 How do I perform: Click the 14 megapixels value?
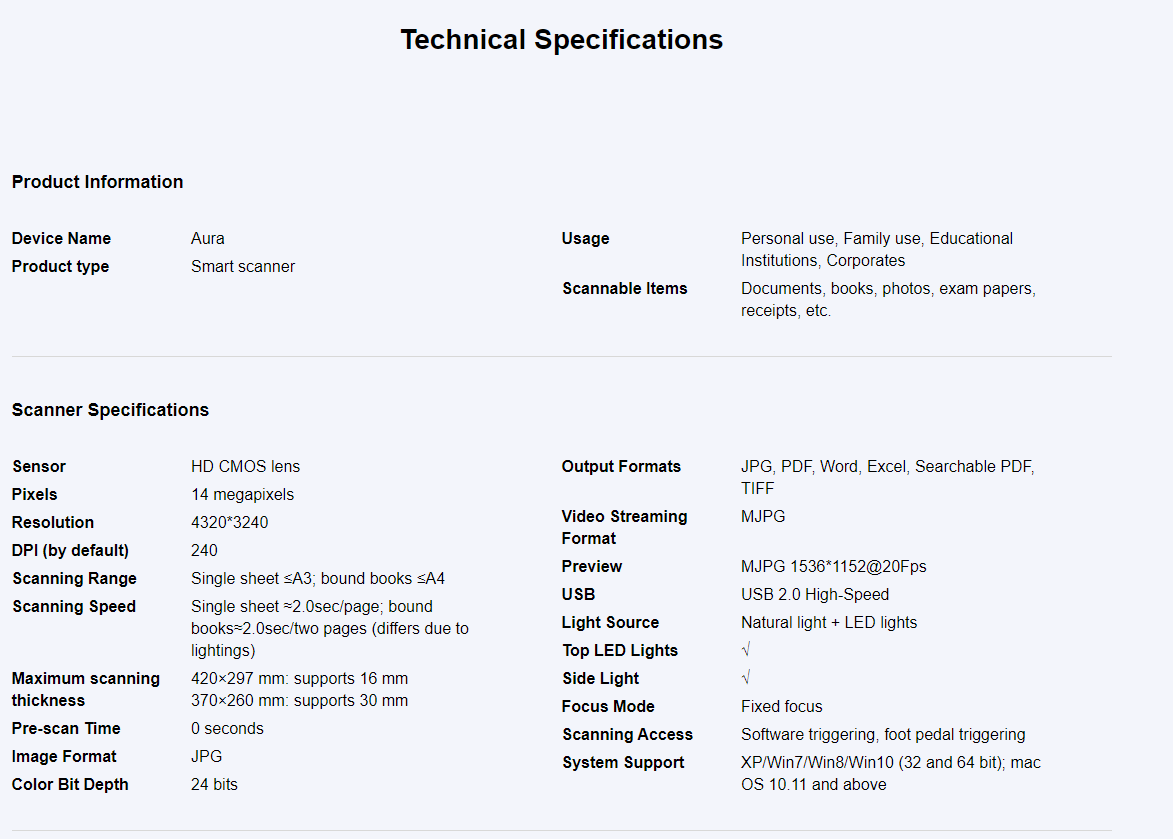[242, 494]
